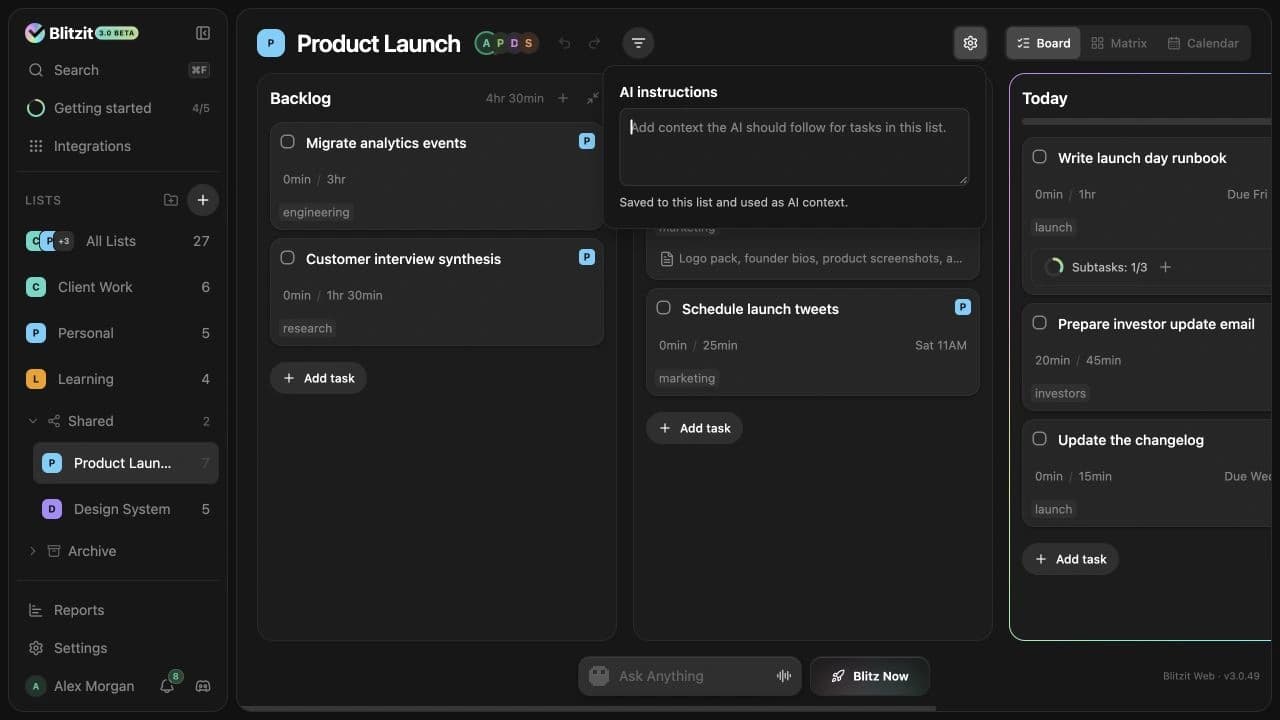
Task: Mark Schedule launch tweets complete
Action: pyautogui.click(x=664, y=308)
